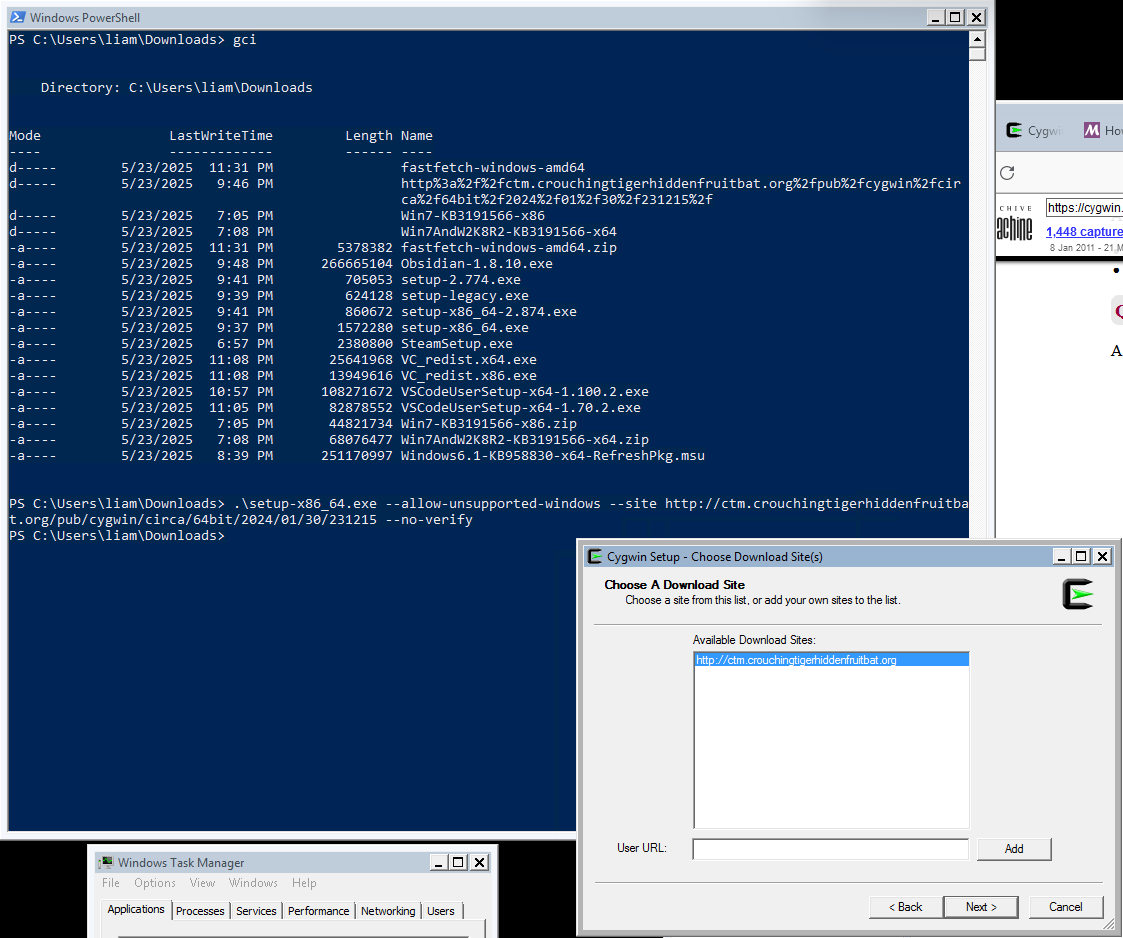
Task: Click the Cygwin logo in the setup dialog
Action: click(1078, 594)
